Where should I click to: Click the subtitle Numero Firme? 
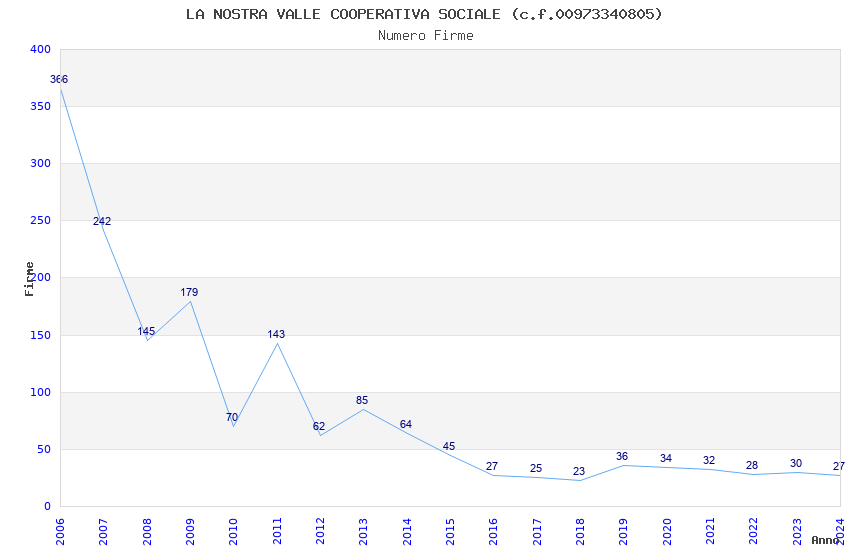pos(426,36)
